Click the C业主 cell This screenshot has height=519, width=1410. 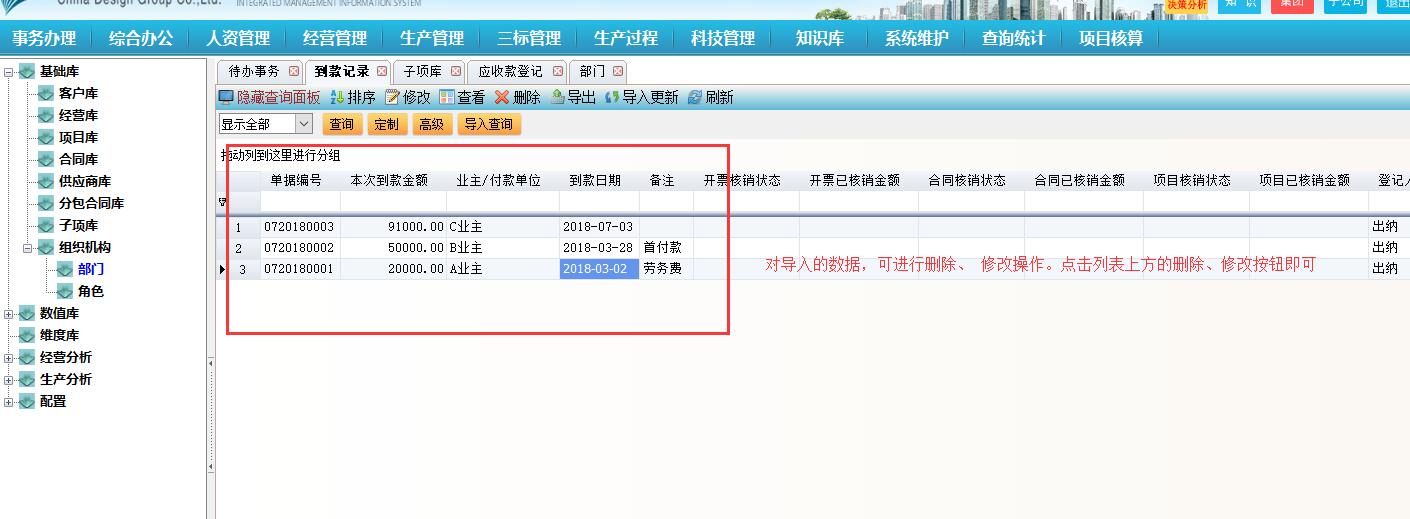[502, 227]
